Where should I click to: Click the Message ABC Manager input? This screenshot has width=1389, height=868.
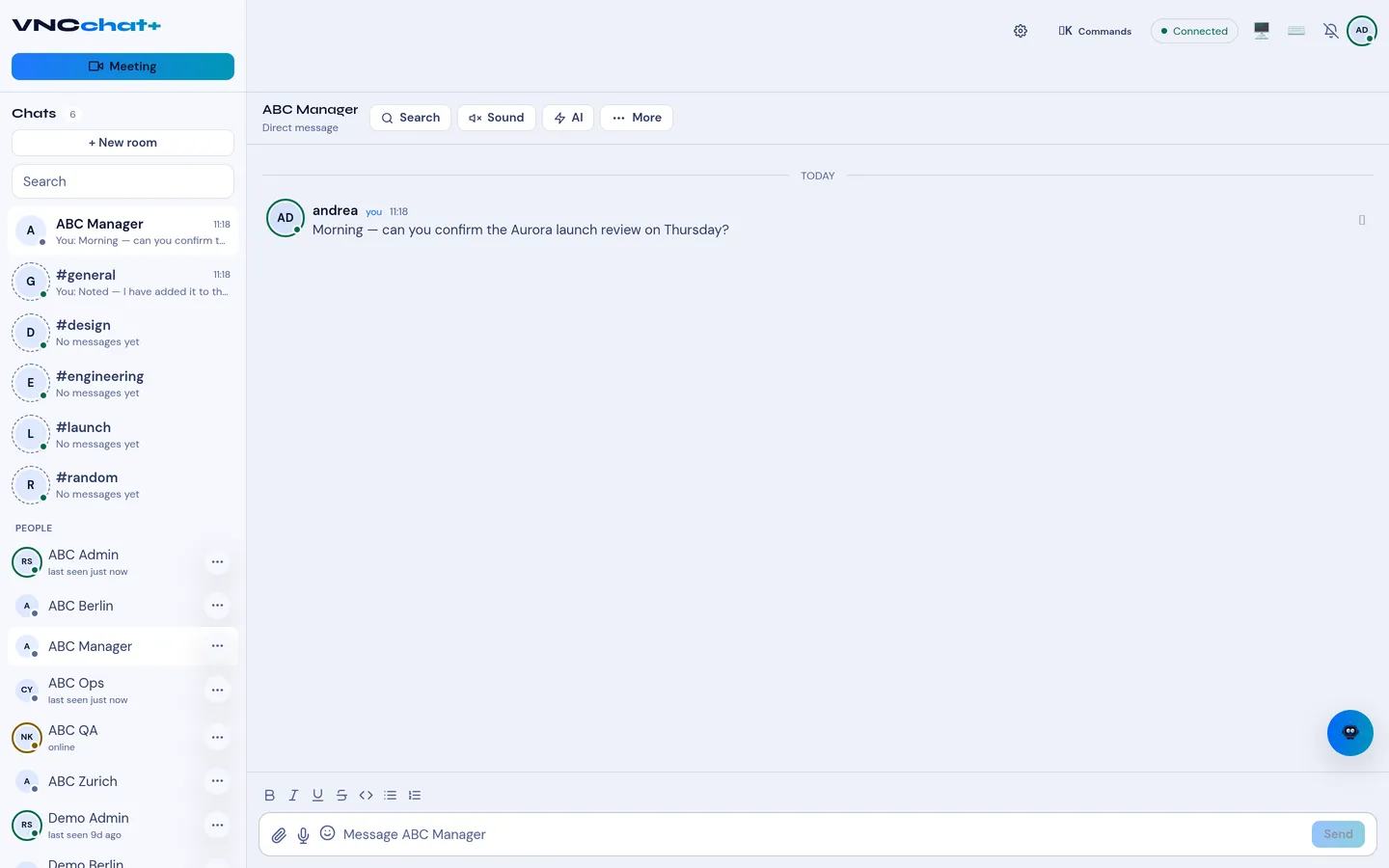coord(823,834)
